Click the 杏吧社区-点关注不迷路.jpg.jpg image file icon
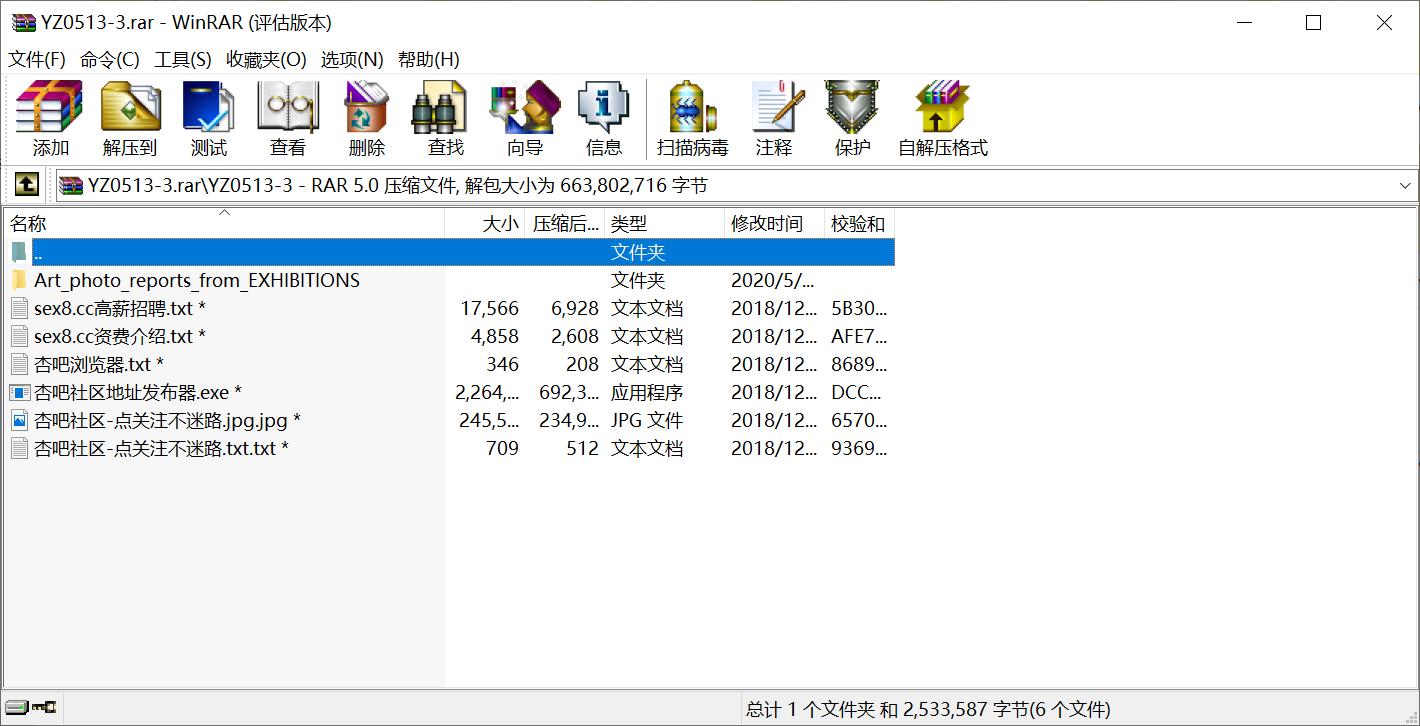Image resolution: width=1420 pixels, height=726 pixels. point(20,420)
